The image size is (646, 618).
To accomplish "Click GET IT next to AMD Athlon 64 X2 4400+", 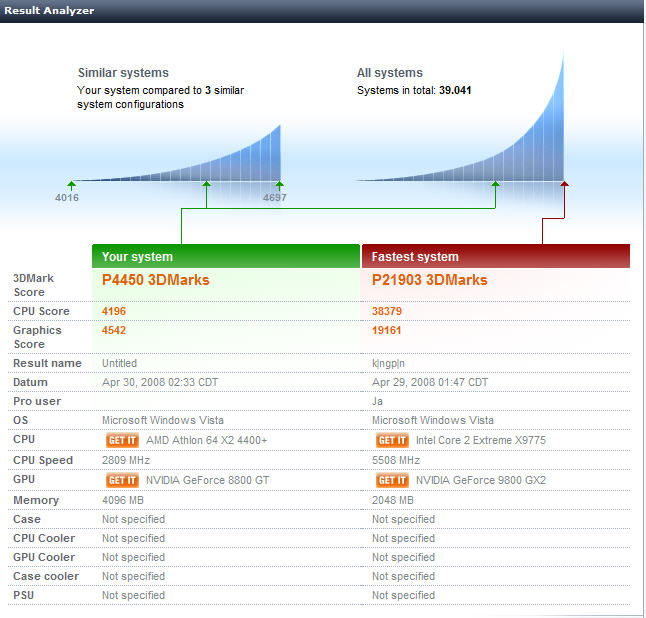I will 122,440.
